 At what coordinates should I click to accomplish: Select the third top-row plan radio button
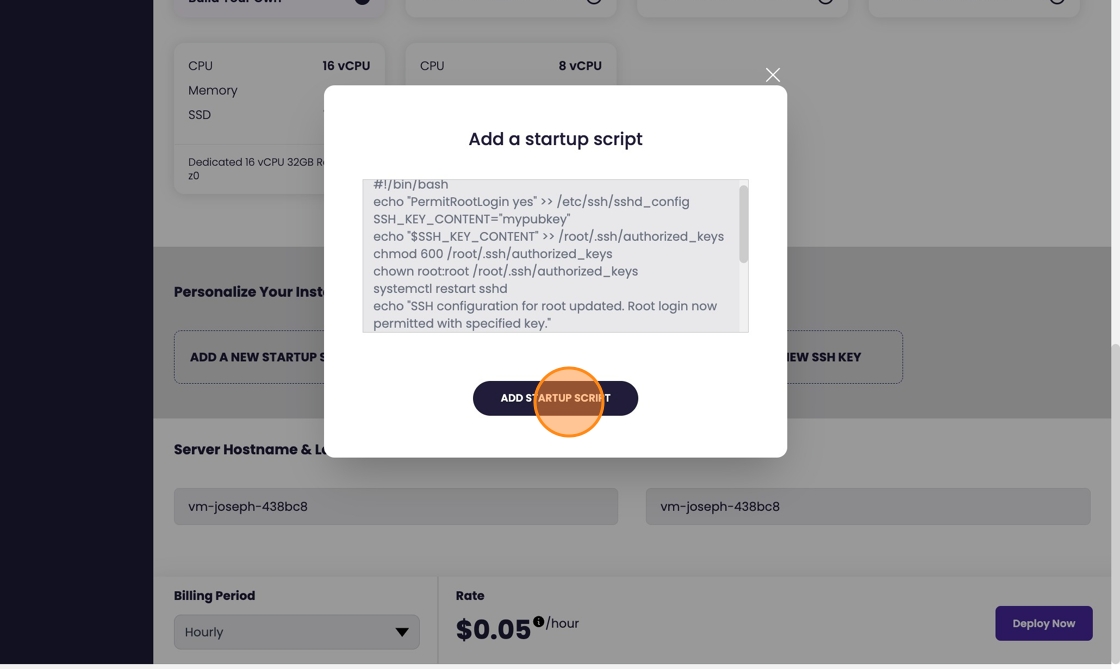(x=825, y=1)
